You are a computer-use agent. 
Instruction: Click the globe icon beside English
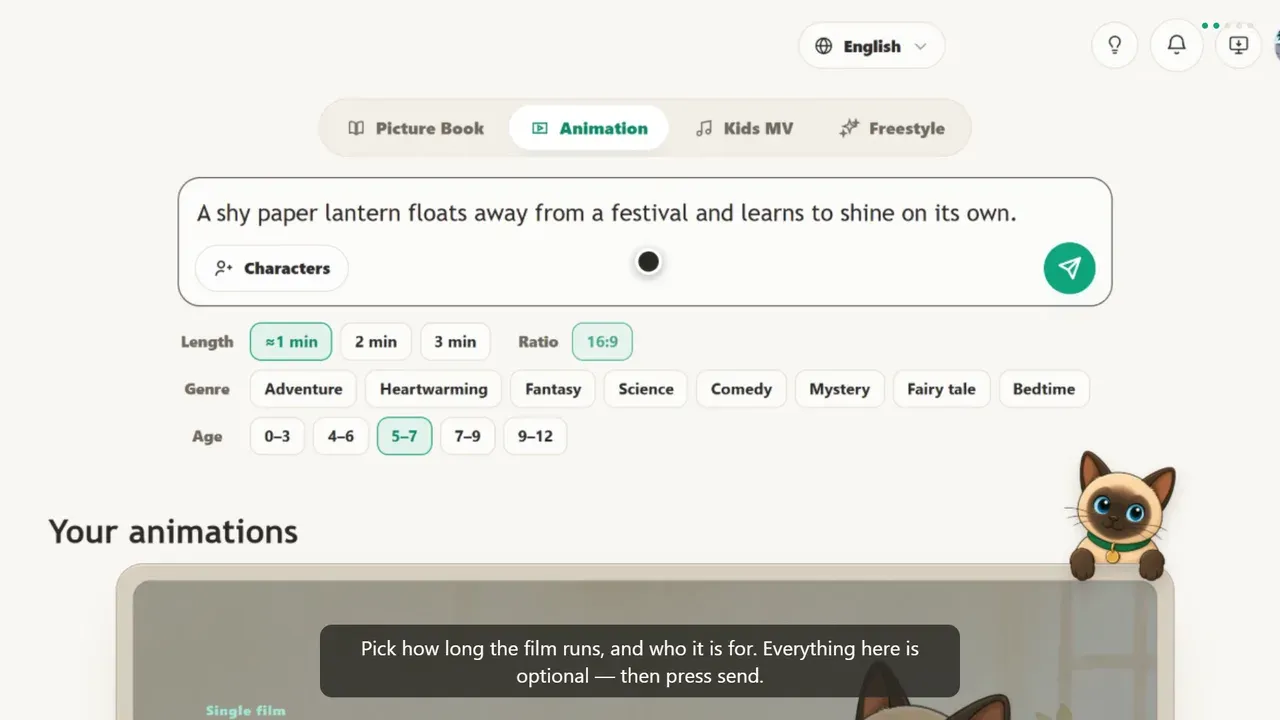click(824, 46)
